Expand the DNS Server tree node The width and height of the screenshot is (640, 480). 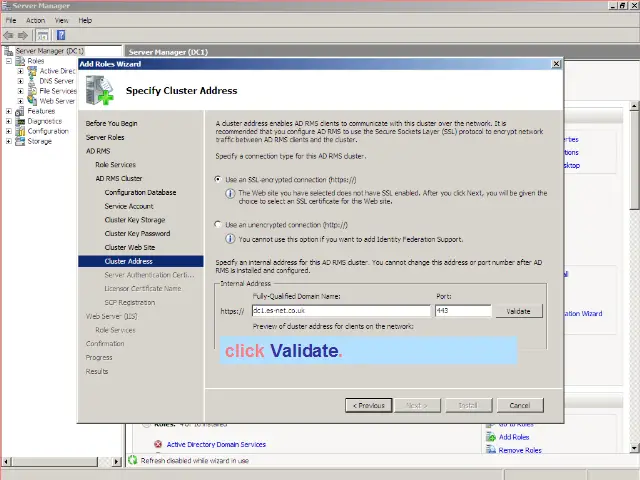(20, 81)
